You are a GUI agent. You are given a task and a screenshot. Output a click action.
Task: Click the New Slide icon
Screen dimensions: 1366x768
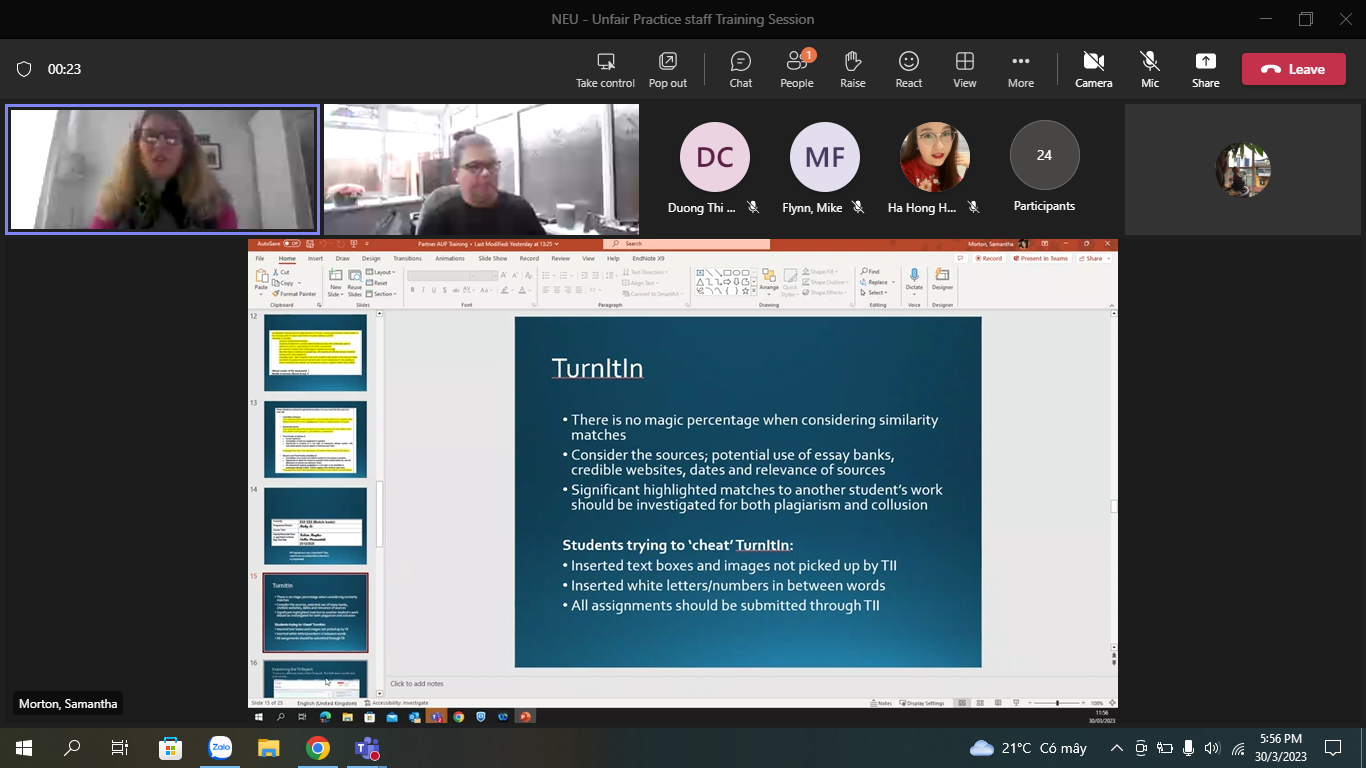click(x=336, y=275)
